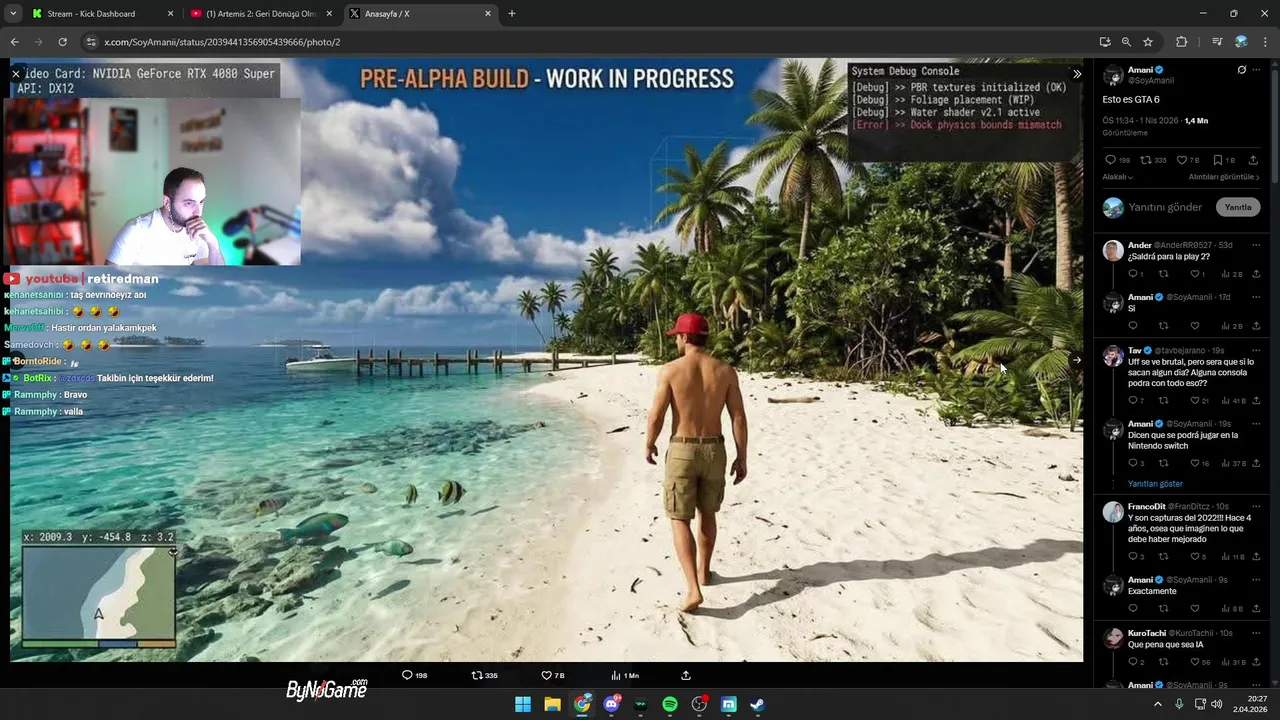
Task: Go to next photo with right arrow
Action: pos(1077,360)
